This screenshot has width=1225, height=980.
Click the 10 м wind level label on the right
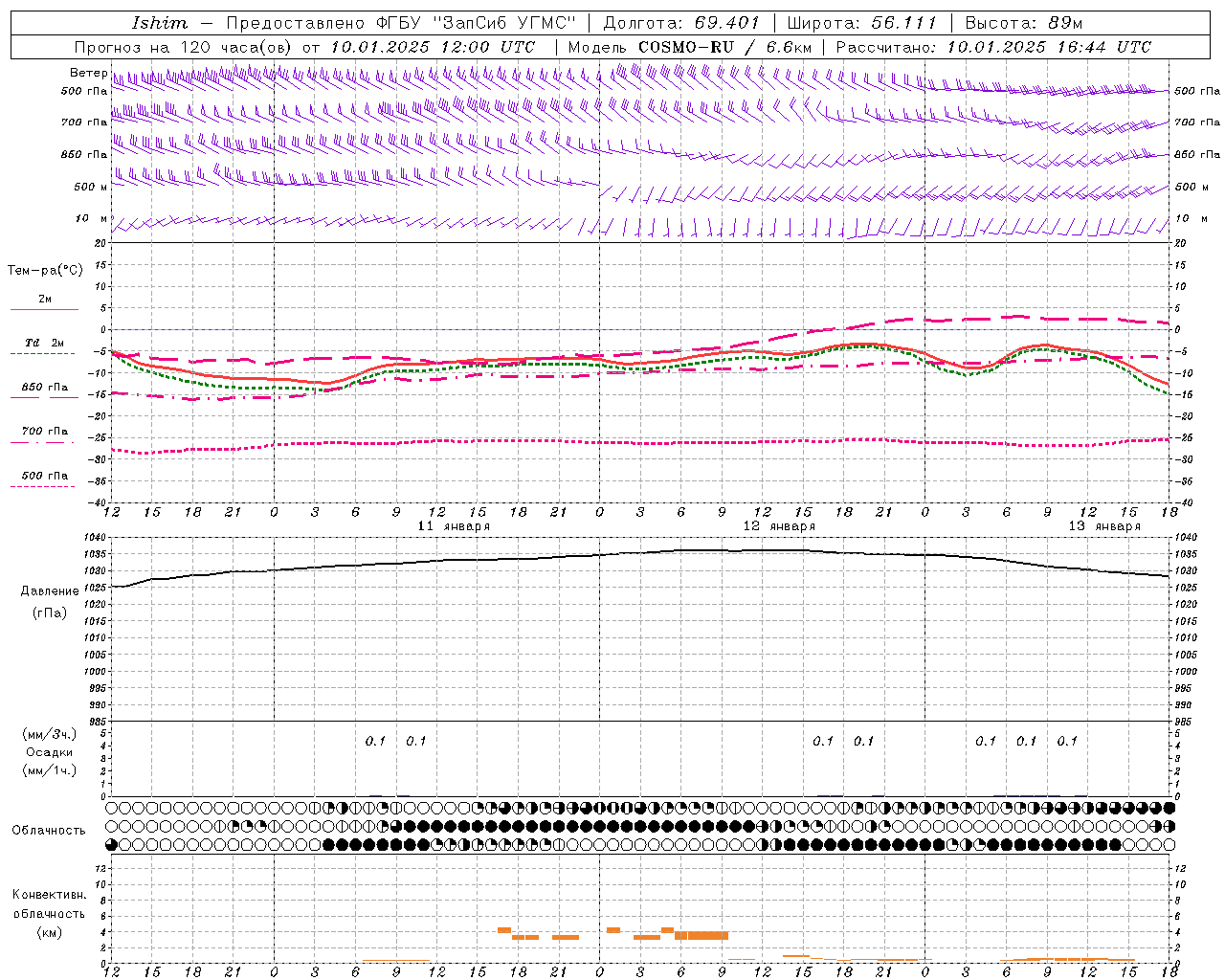[1191, 218]
